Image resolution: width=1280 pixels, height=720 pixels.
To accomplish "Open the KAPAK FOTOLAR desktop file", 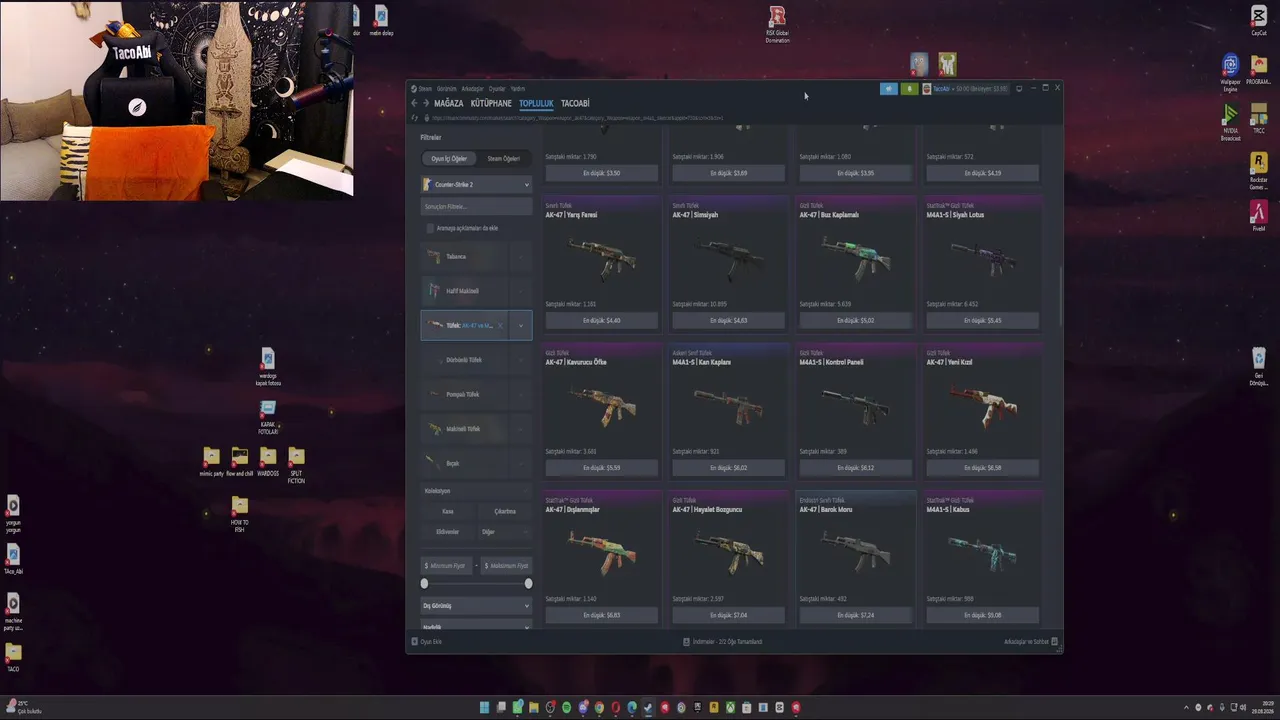I will [x=267, y=417].
